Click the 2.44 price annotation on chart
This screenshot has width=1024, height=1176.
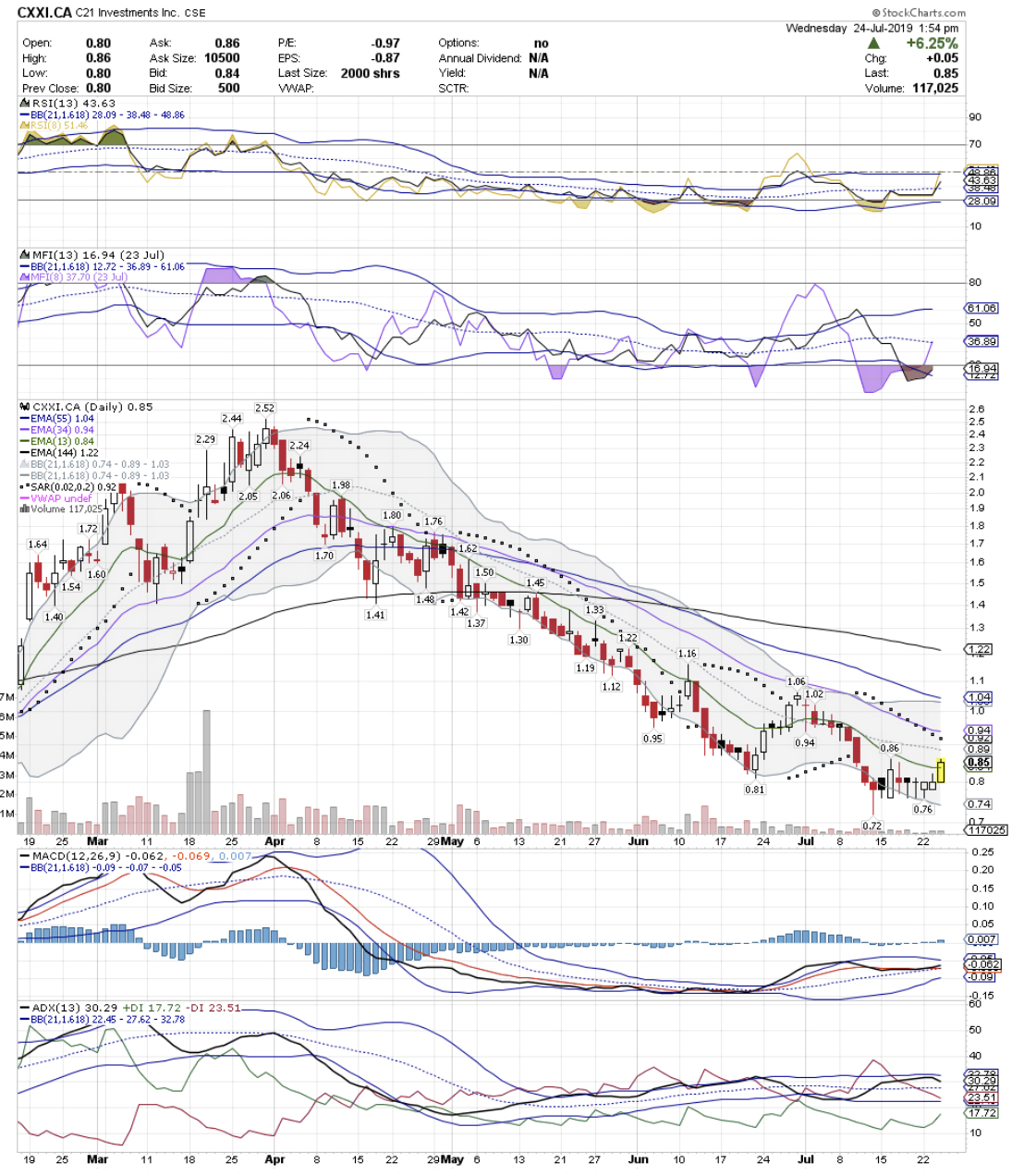tap(231, 419)
